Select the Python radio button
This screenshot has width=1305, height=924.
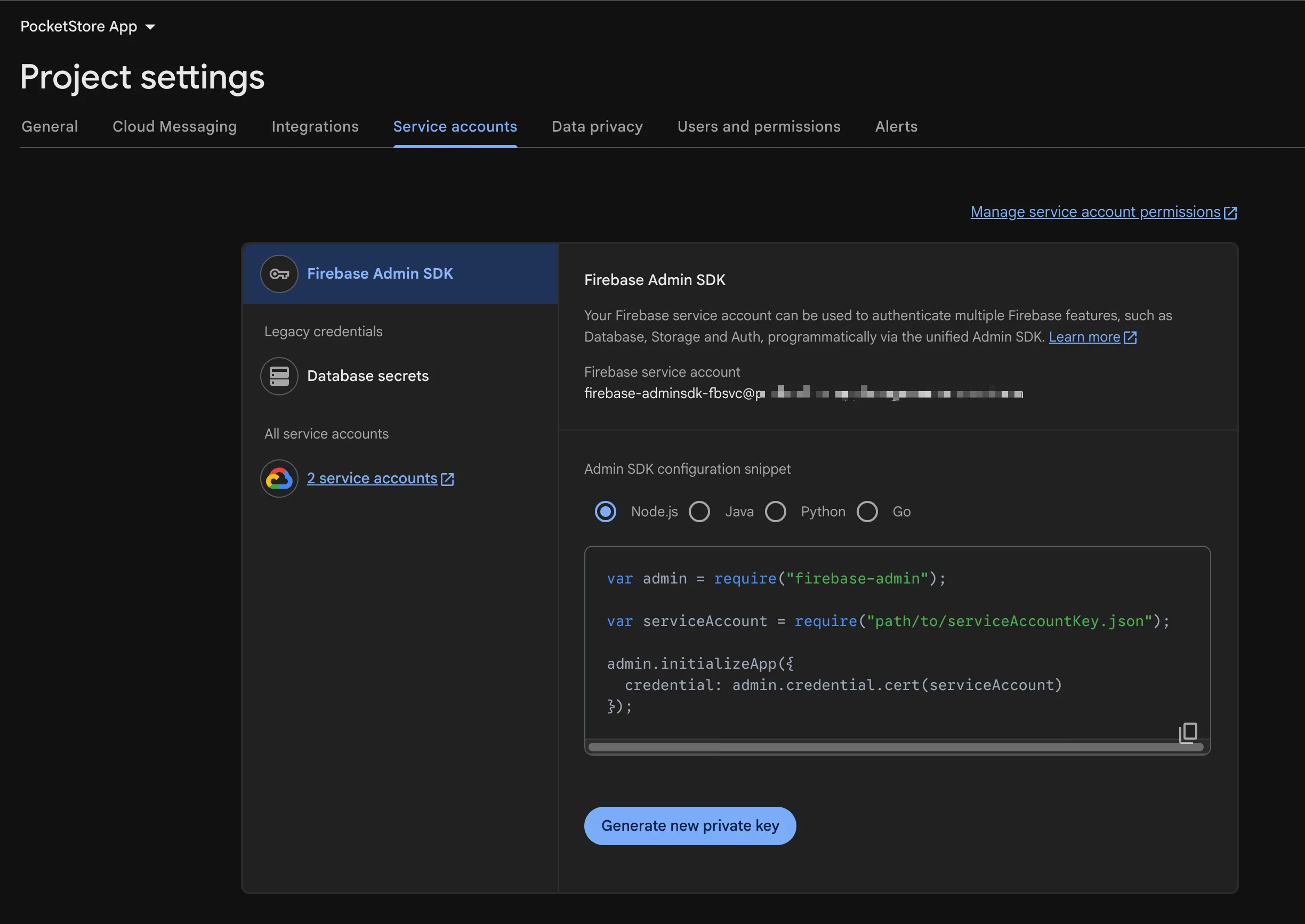[x=775, y=512]
